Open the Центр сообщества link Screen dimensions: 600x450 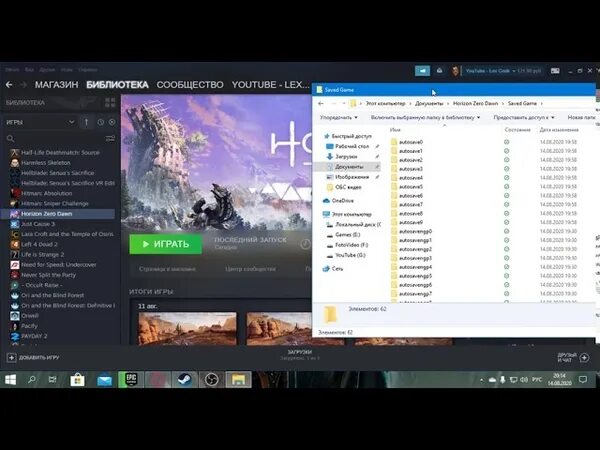click(x=250, y=269)
